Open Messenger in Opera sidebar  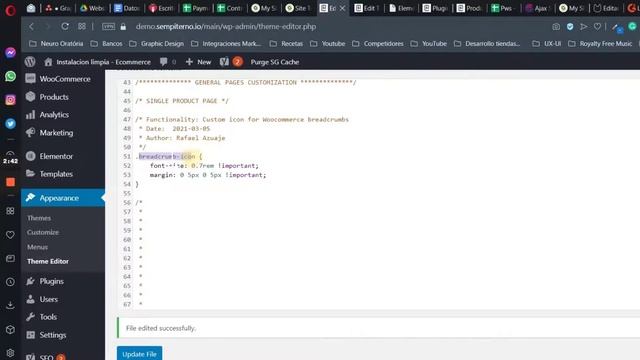(10, 53)
